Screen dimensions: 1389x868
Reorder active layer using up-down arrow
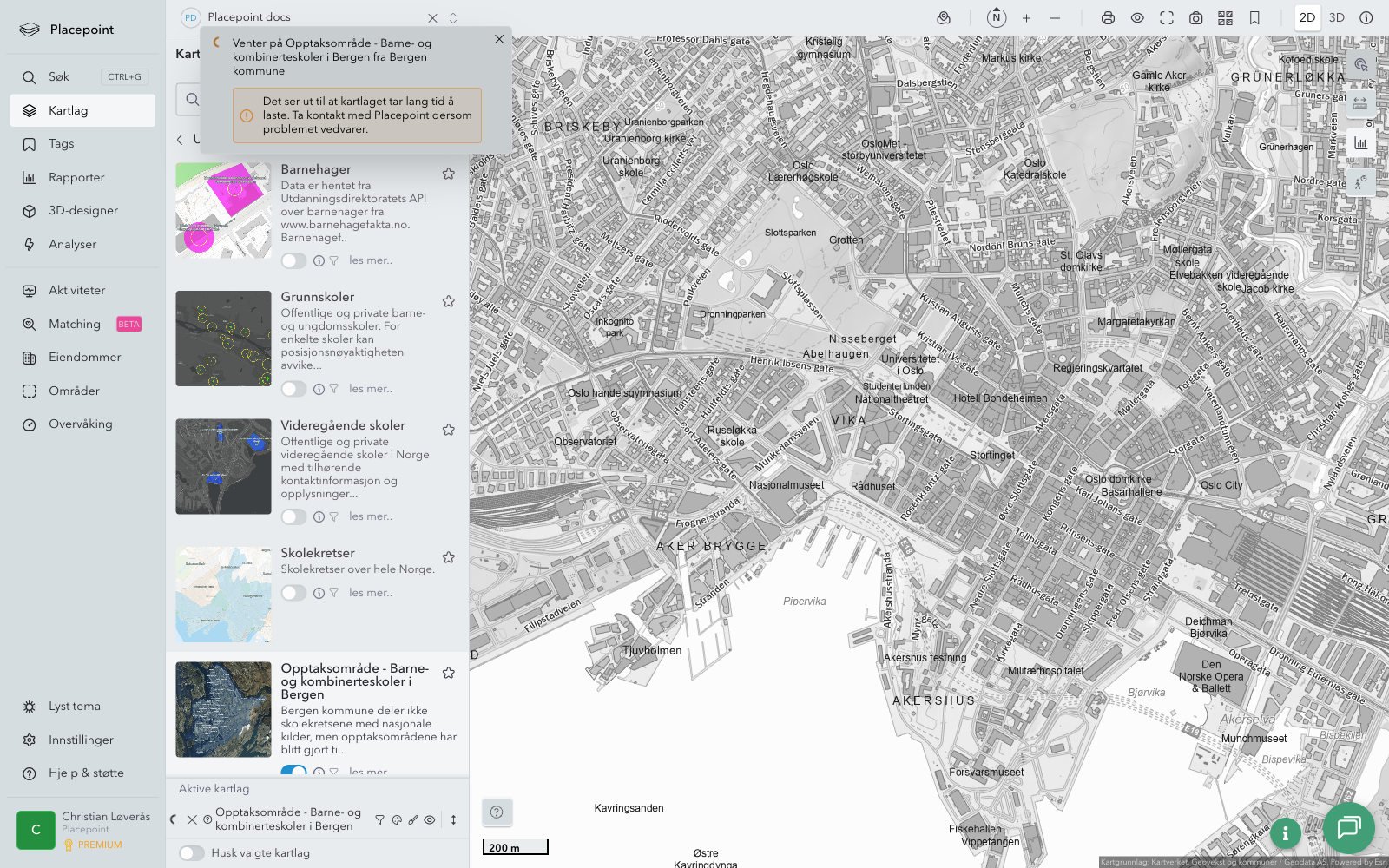pos(453,819)
